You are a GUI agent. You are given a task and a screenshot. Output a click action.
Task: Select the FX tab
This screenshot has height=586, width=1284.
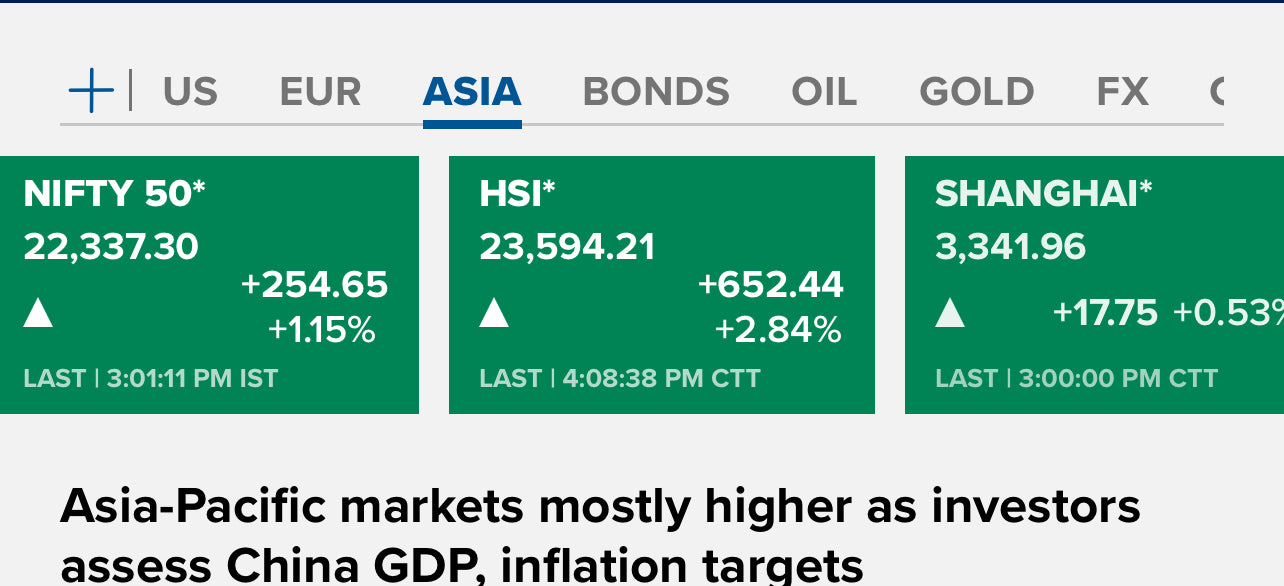pos(1122,92)
